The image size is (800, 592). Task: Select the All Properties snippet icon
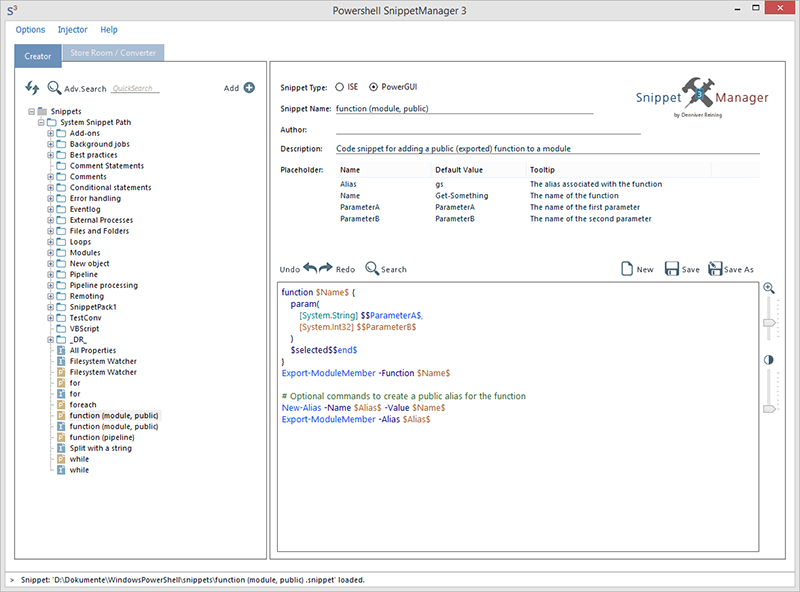click(61, 350)
